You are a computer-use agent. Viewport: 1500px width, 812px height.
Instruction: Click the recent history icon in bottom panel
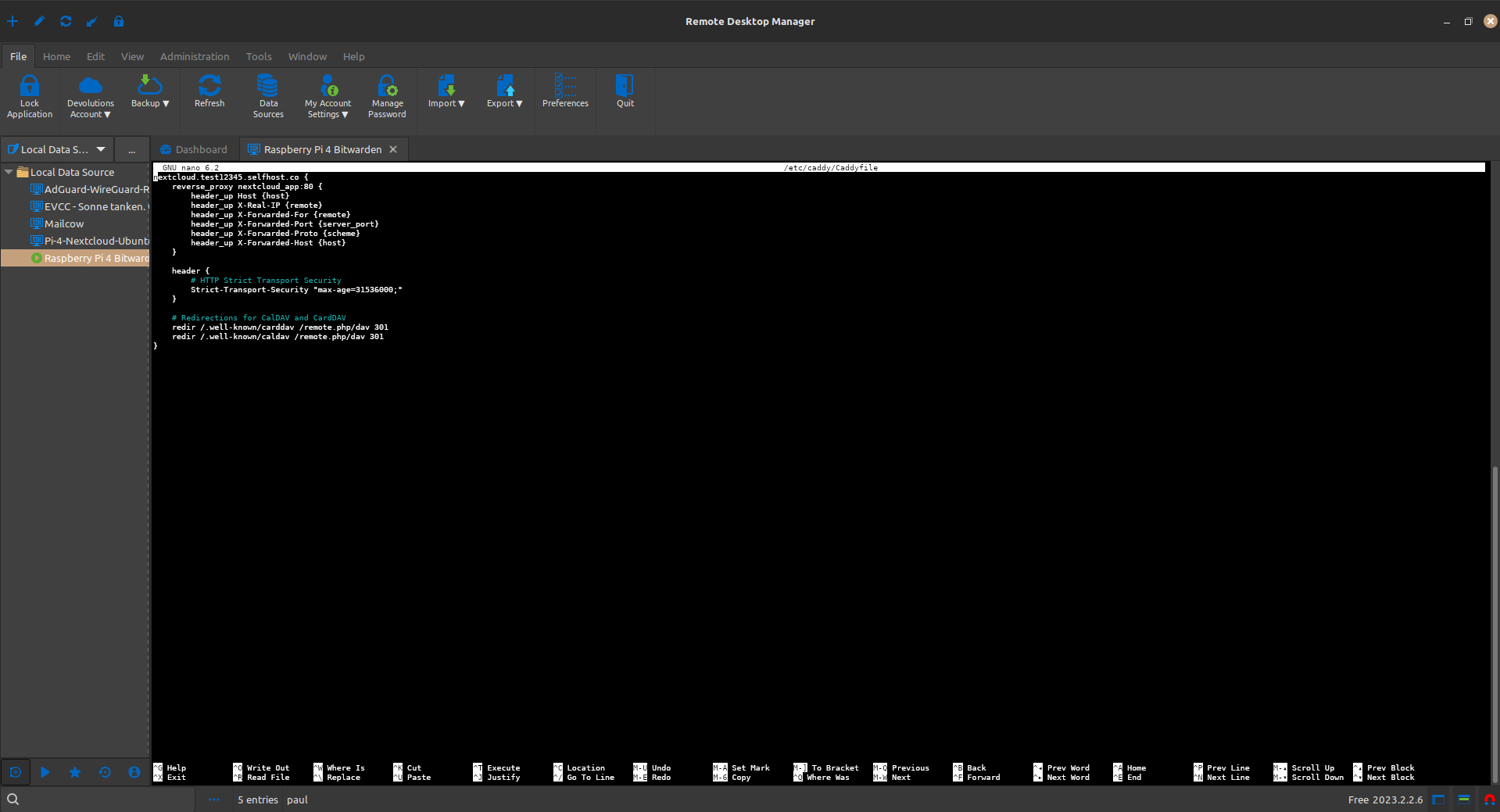tap(105, 772)
